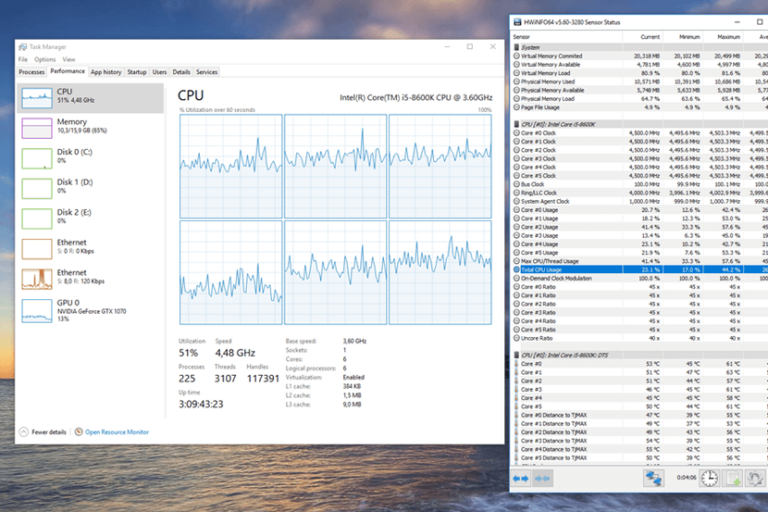Open HWiNFO sensor settings gear icon
This screenshot has height=512, width=768.
(x=755, y=478)
